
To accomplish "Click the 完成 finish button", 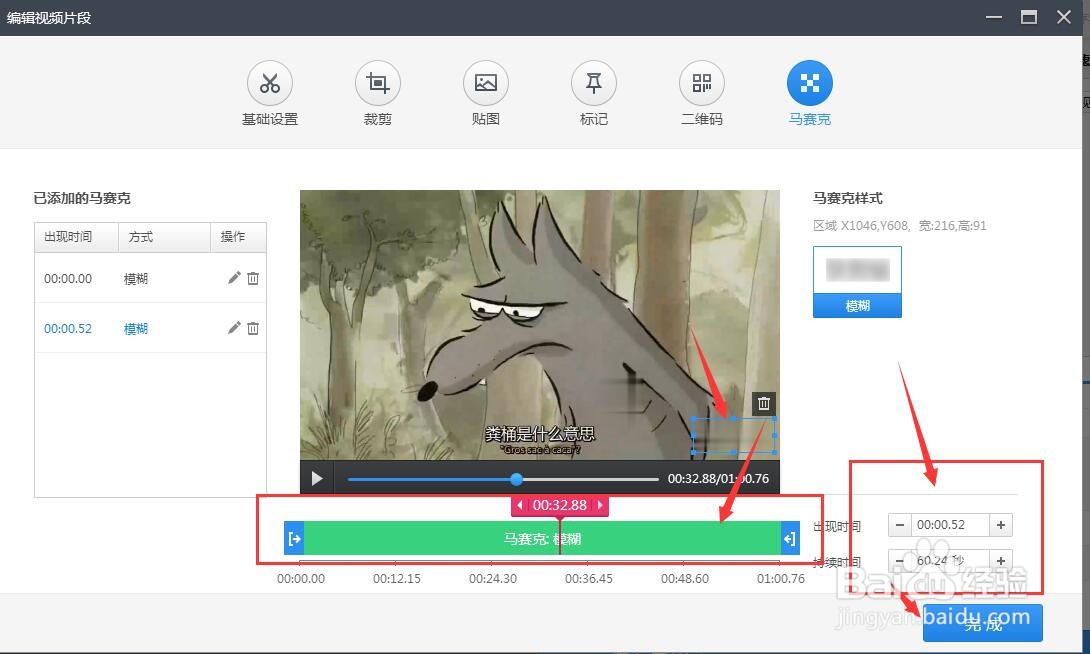I will click(982, 623).
